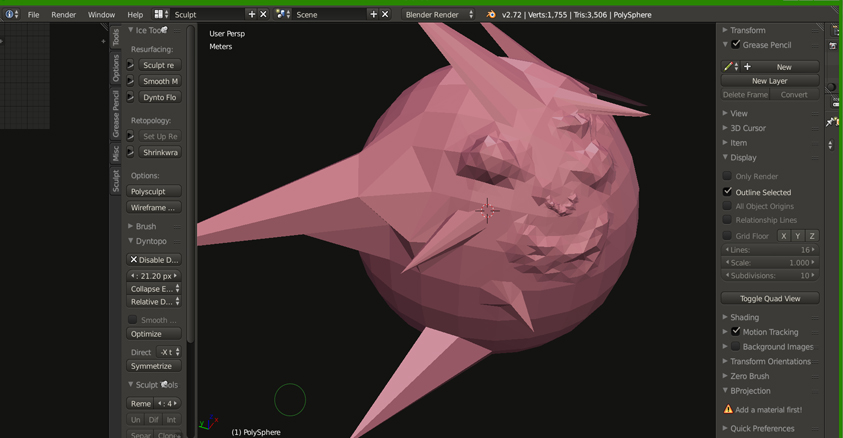Enable the Background Images checkbox

point(736,347)
